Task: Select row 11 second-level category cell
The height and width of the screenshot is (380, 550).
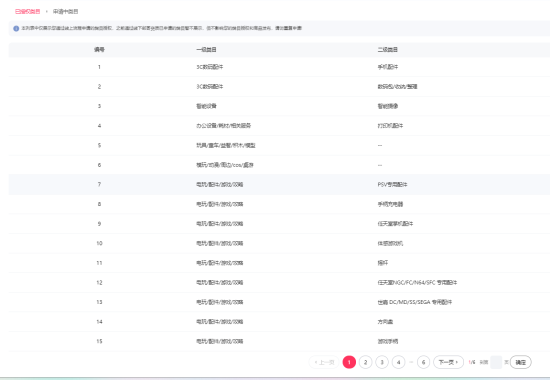Action: (383, 263)
